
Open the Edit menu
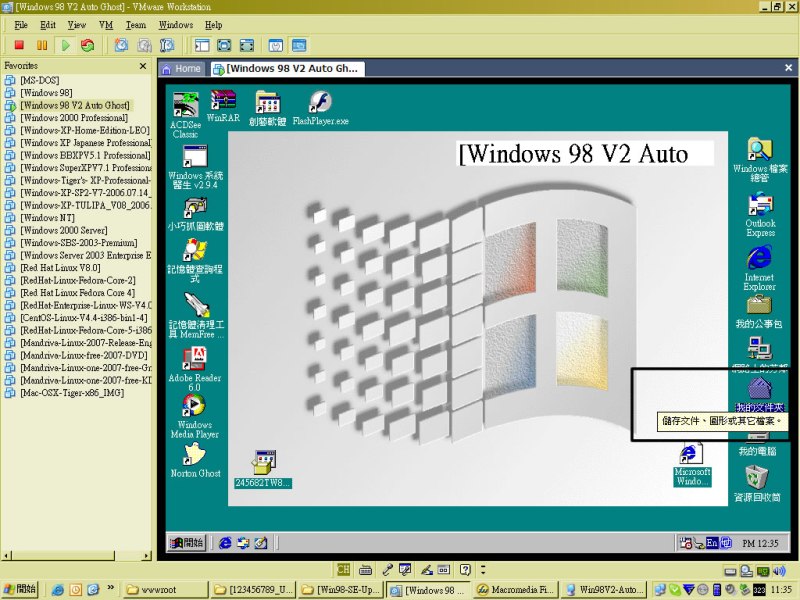click(48, 24)
